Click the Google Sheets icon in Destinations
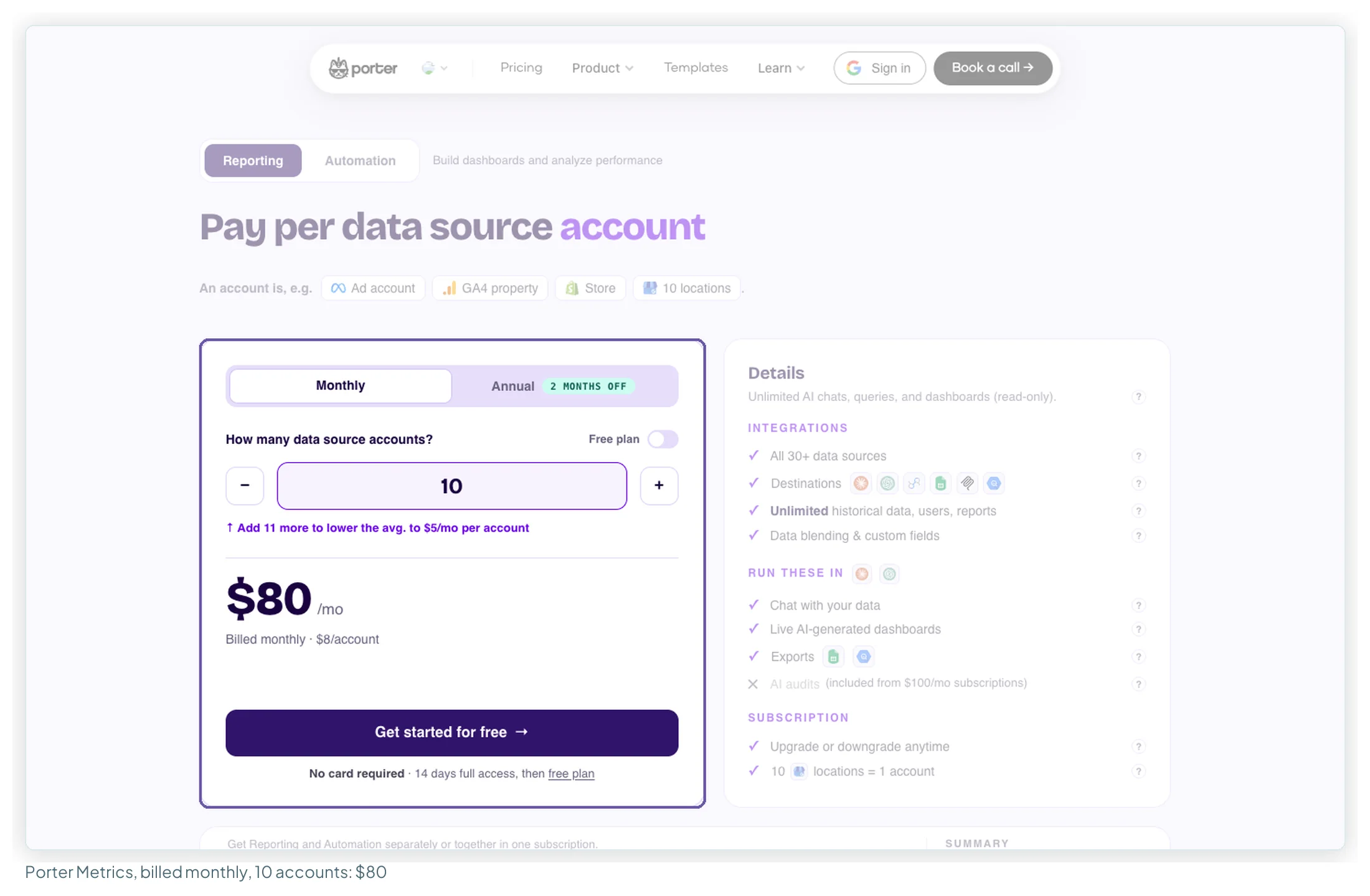This screenshot has height=896, width=1370. (941, 483)
